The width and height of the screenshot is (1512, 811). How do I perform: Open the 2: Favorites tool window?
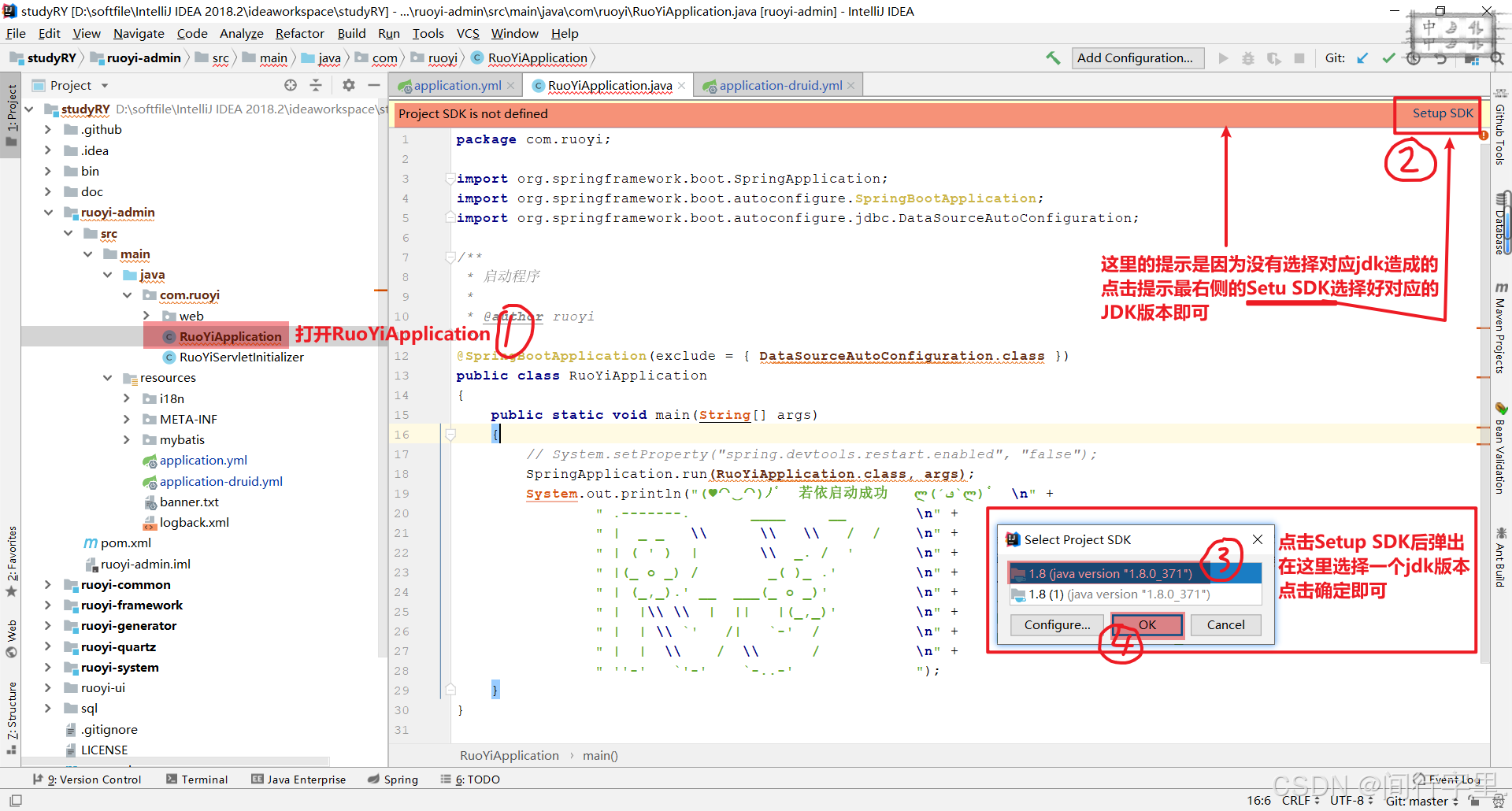coord(11,561)
